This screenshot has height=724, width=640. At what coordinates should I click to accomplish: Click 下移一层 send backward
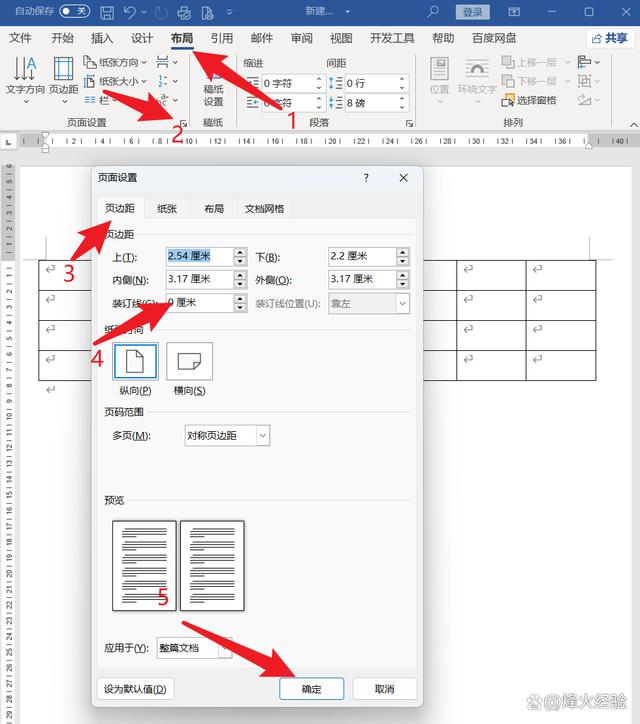530,81
